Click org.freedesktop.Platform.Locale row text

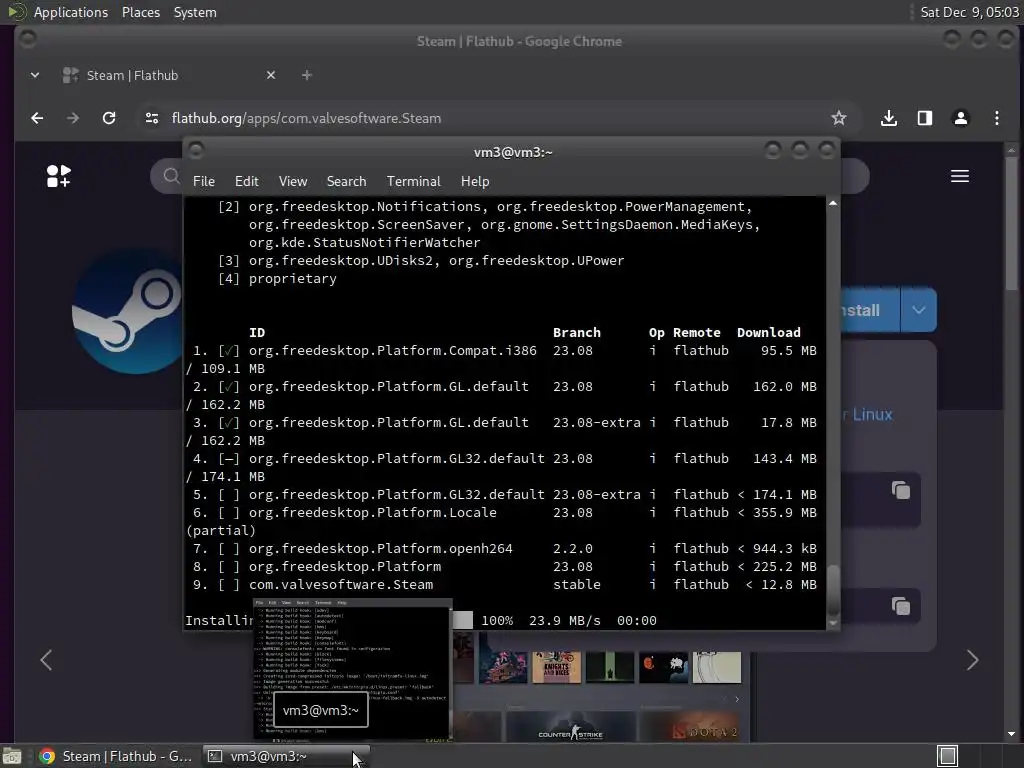point(372,513)
